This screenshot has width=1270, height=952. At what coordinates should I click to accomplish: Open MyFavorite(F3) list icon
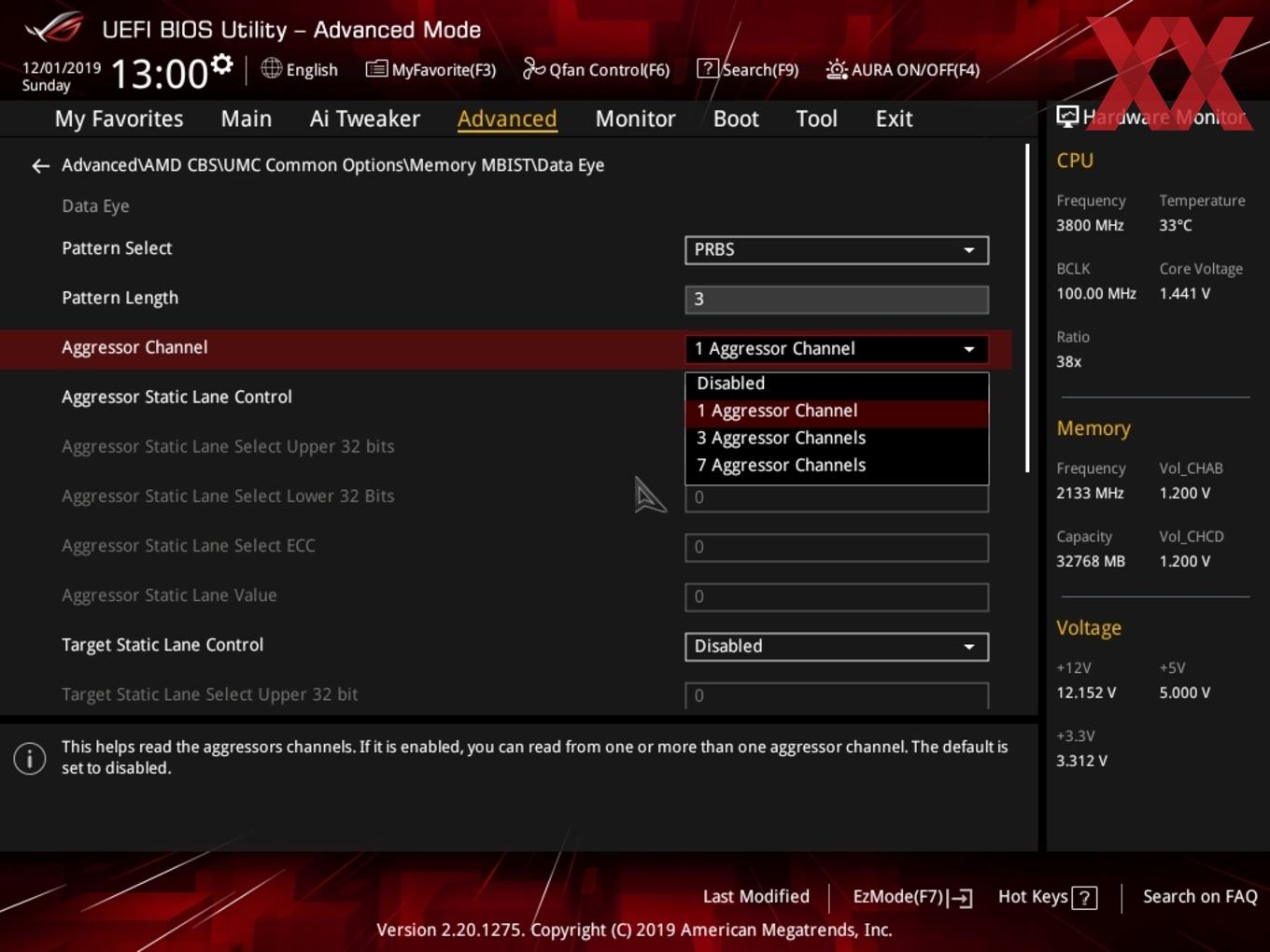tap(376, 69)
